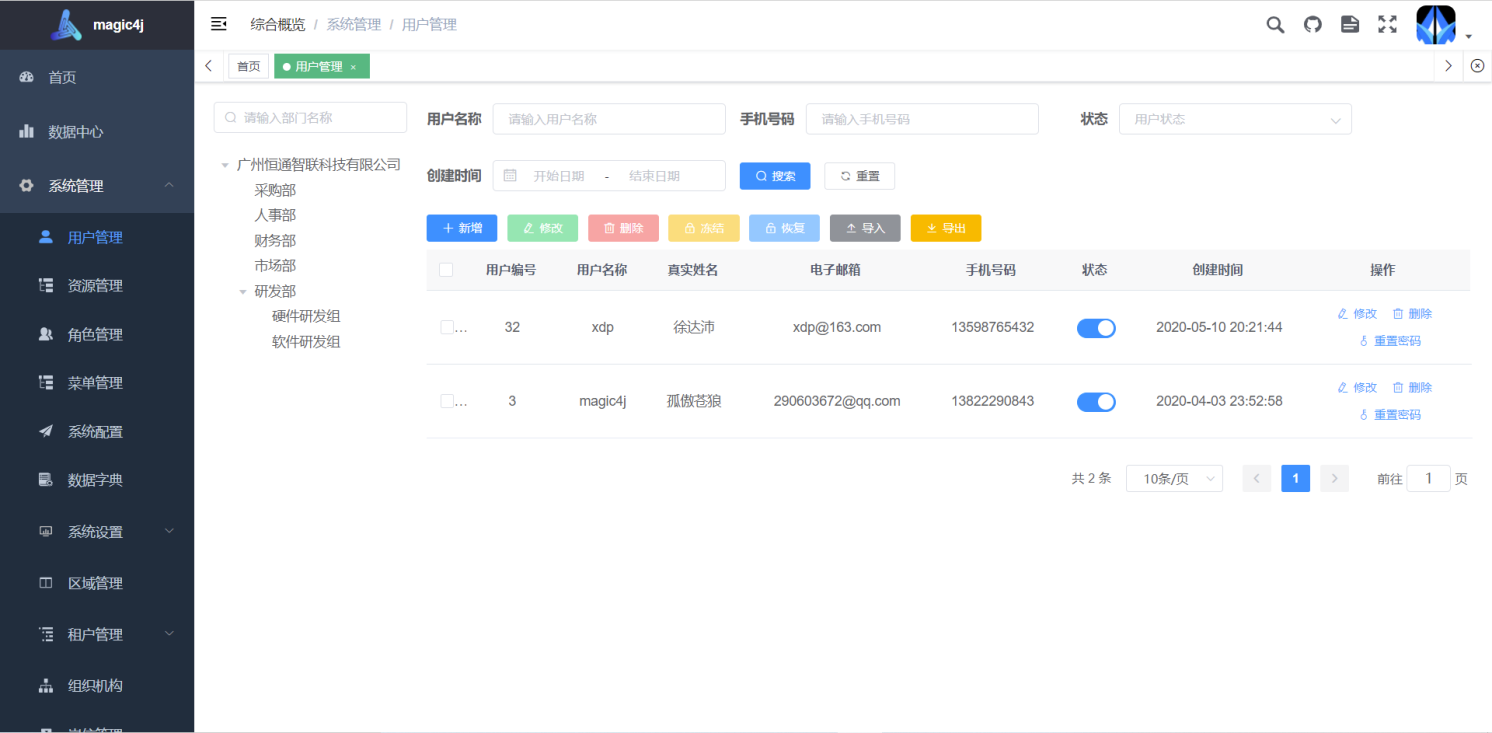1492x733 pixels.
Task: Click the user avatar in the top right
Action: point(1435,24)
